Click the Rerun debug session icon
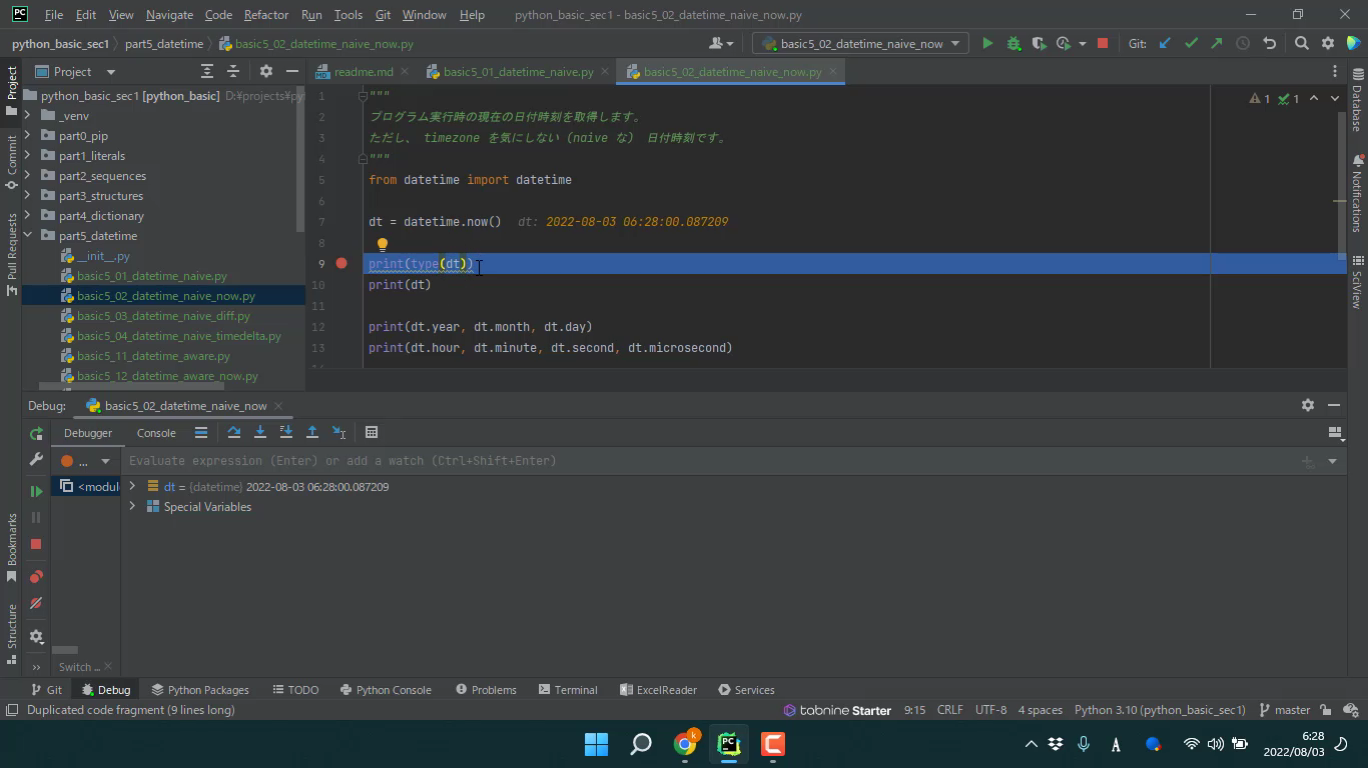 (36, 434)
